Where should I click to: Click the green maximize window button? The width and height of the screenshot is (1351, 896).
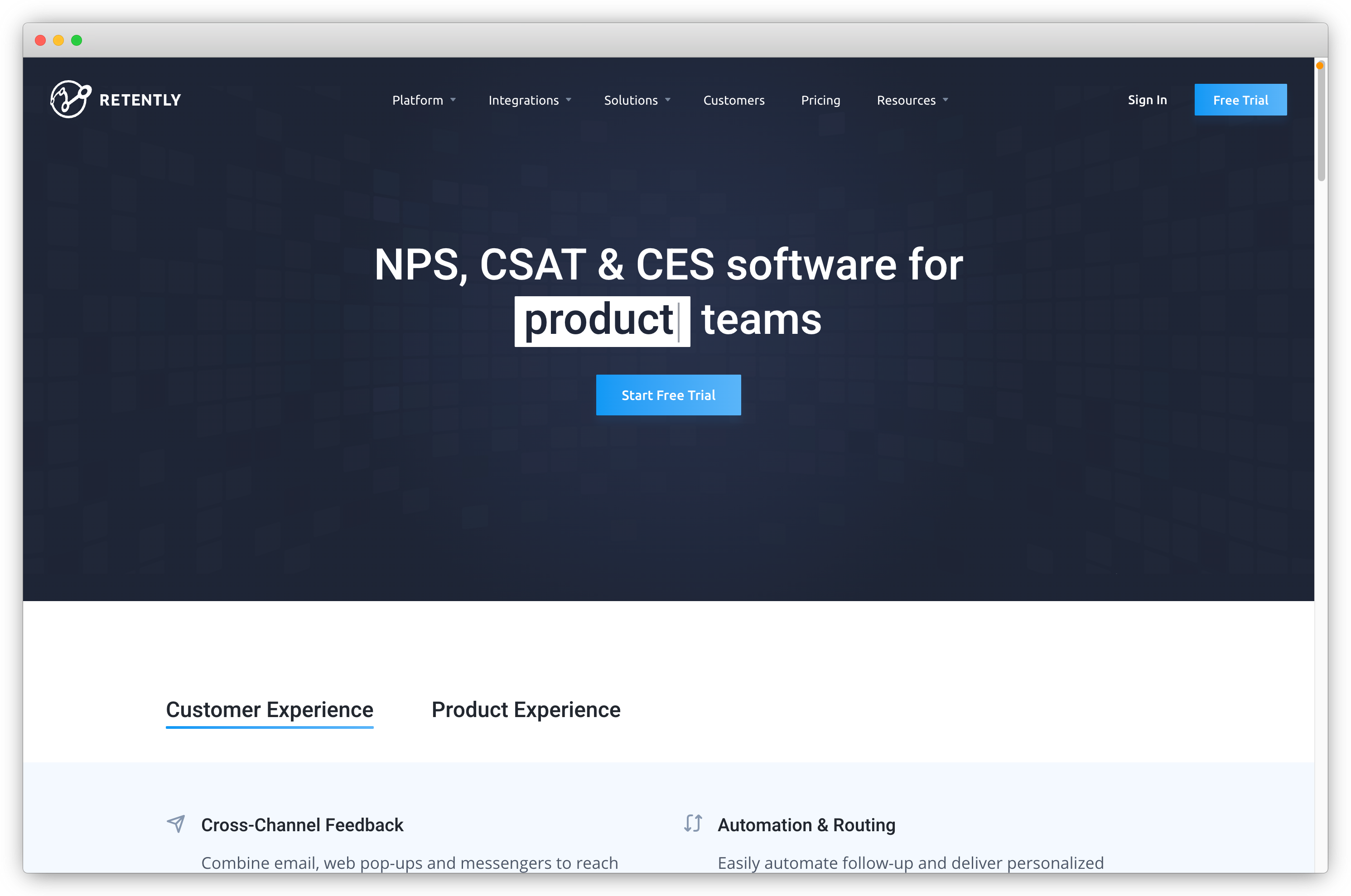(77, 41)
